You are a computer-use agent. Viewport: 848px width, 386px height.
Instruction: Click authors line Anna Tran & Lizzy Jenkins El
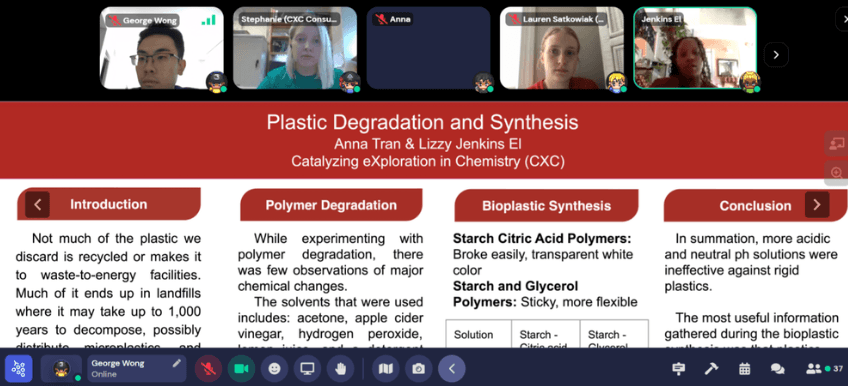coord(427,144)
